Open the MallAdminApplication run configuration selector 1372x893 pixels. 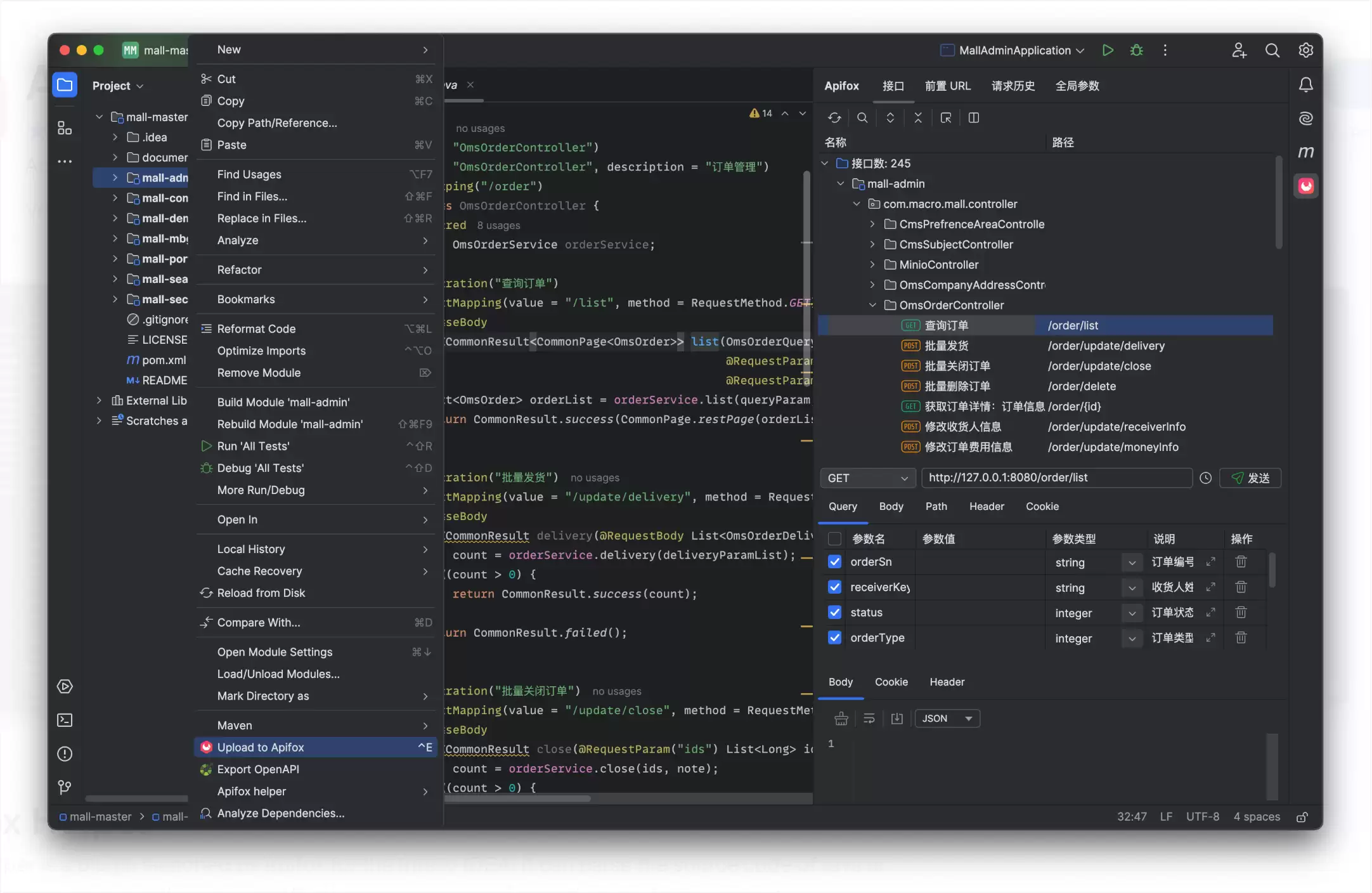pos(1013,50)
